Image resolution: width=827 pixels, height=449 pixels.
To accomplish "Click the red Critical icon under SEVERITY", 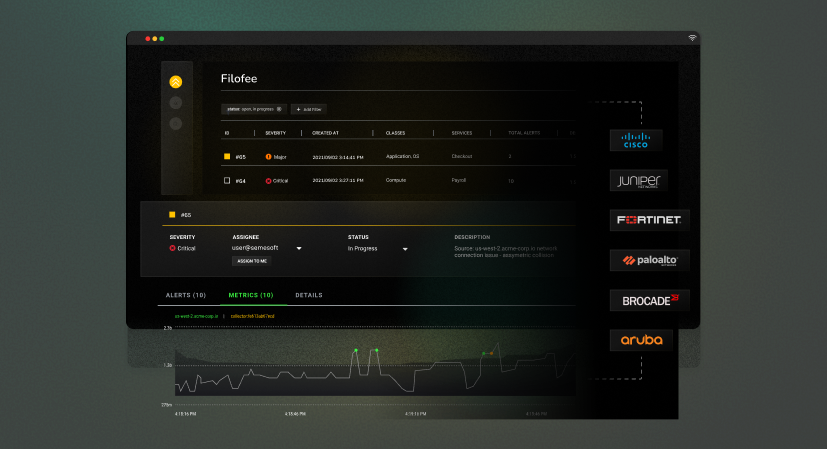I will pos(172,248).
